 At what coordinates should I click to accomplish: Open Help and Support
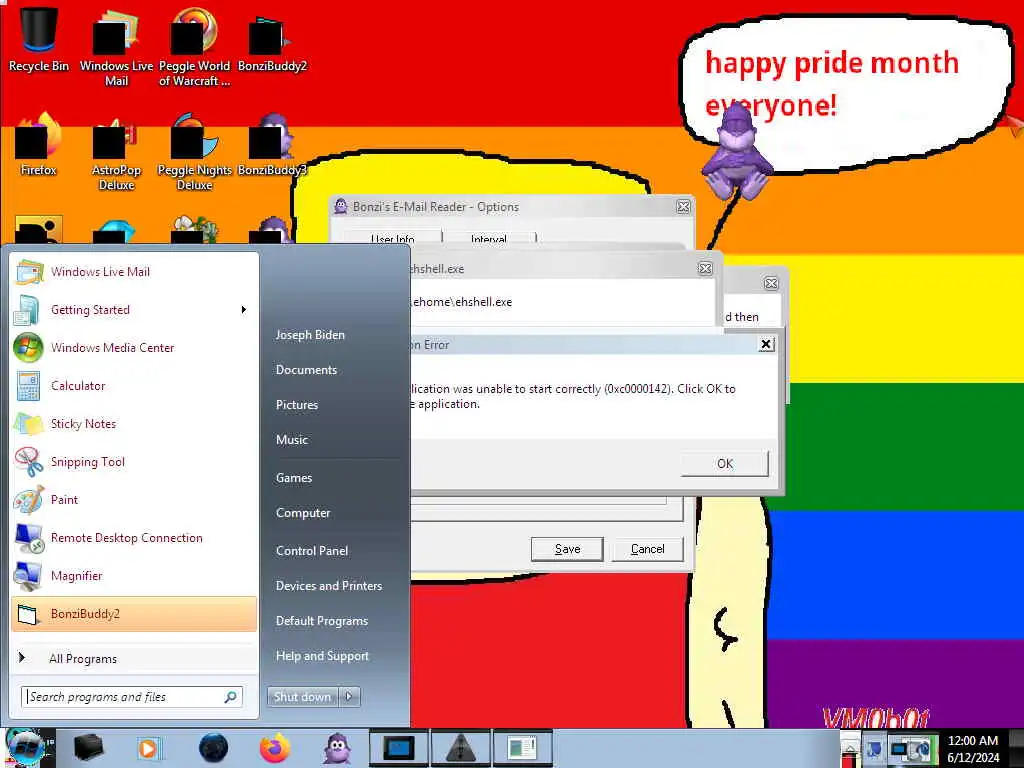tap(323, 656)
